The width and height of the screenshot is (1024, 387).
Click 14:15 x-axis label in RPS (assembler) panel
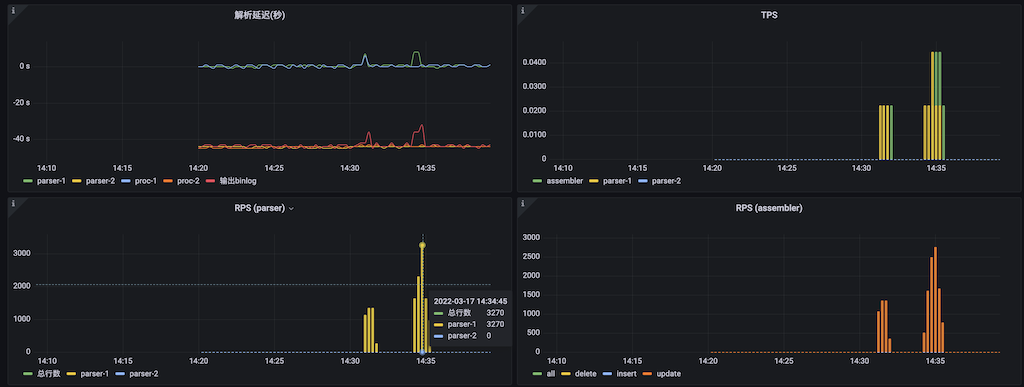[x=633, y=361]
